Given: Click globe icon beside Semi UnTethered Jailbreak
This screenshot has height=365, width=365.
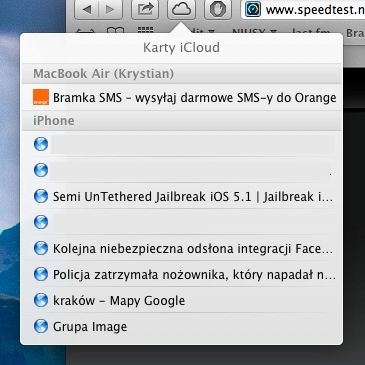Looking at the screenshot, I should click(41, 196).
